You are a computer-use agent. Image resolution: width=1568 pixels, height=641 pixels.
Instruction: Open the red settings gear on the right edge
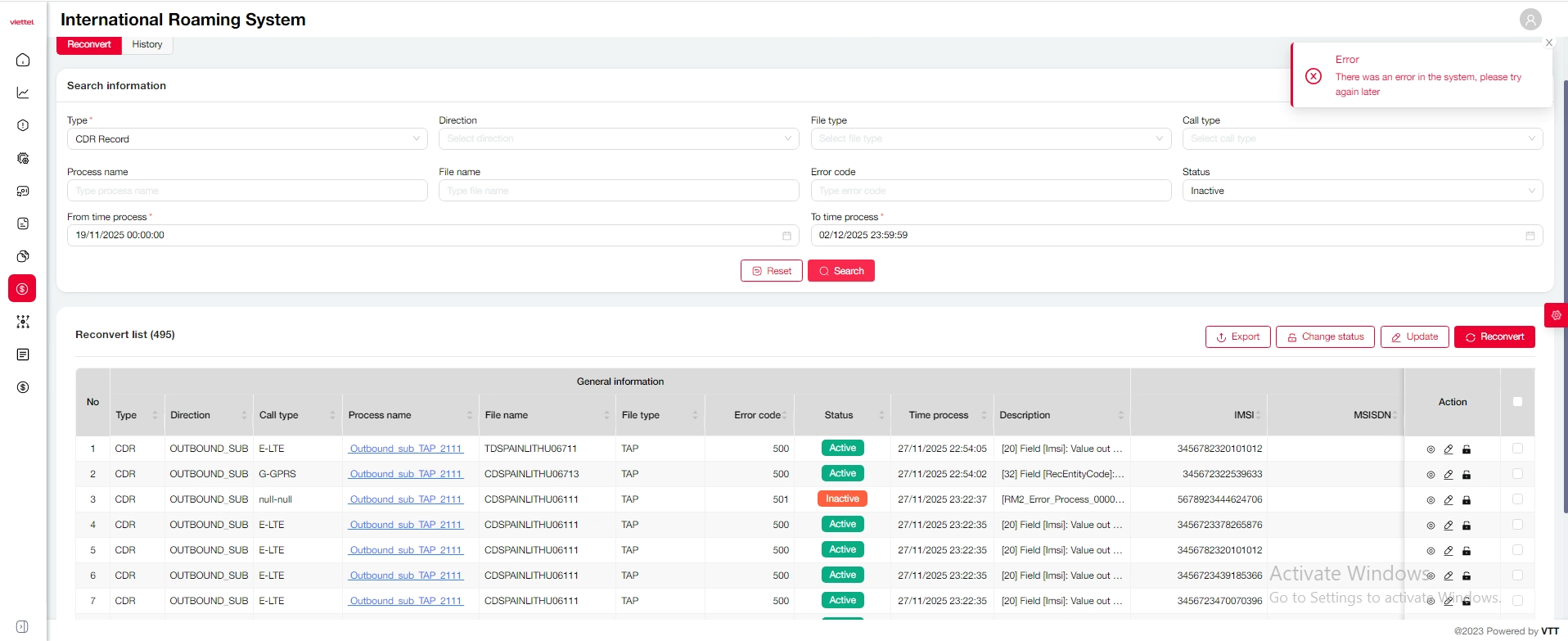point(1556,315)
